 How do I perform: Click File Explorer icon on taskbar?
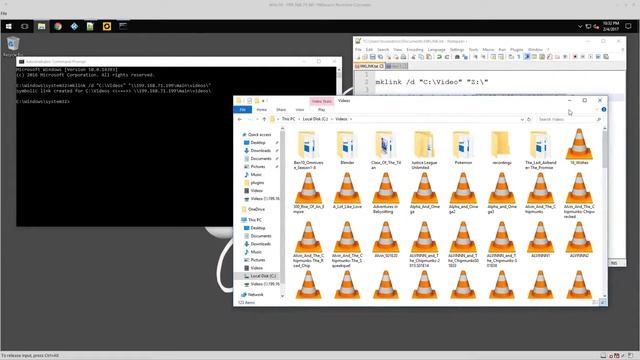point(41,26)
